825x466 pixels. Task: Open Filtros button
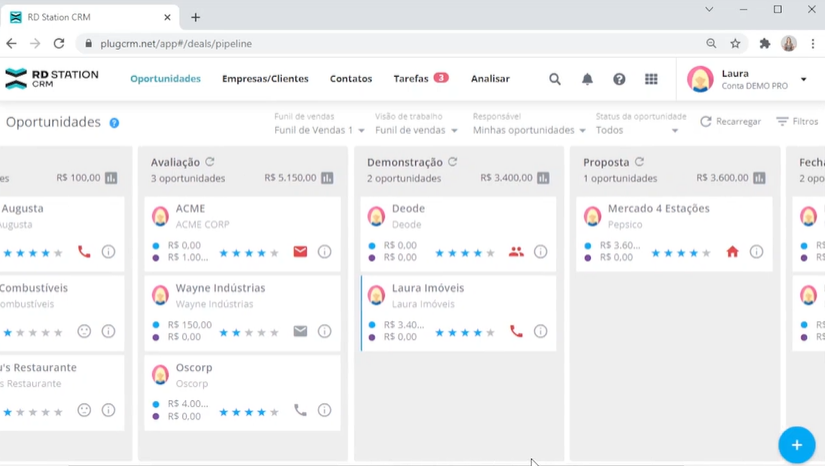pyautogui.click(x=797, y=121)
